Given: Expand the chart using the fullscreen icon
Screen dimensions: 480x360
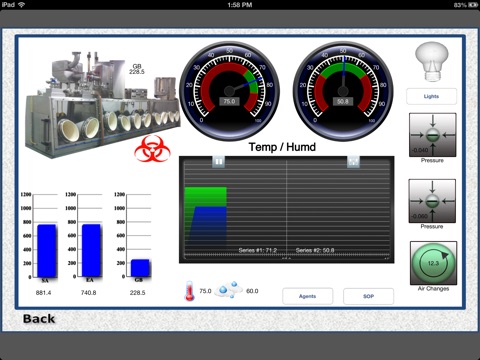Looking at the screenshot, I should (x=353, y=162).
